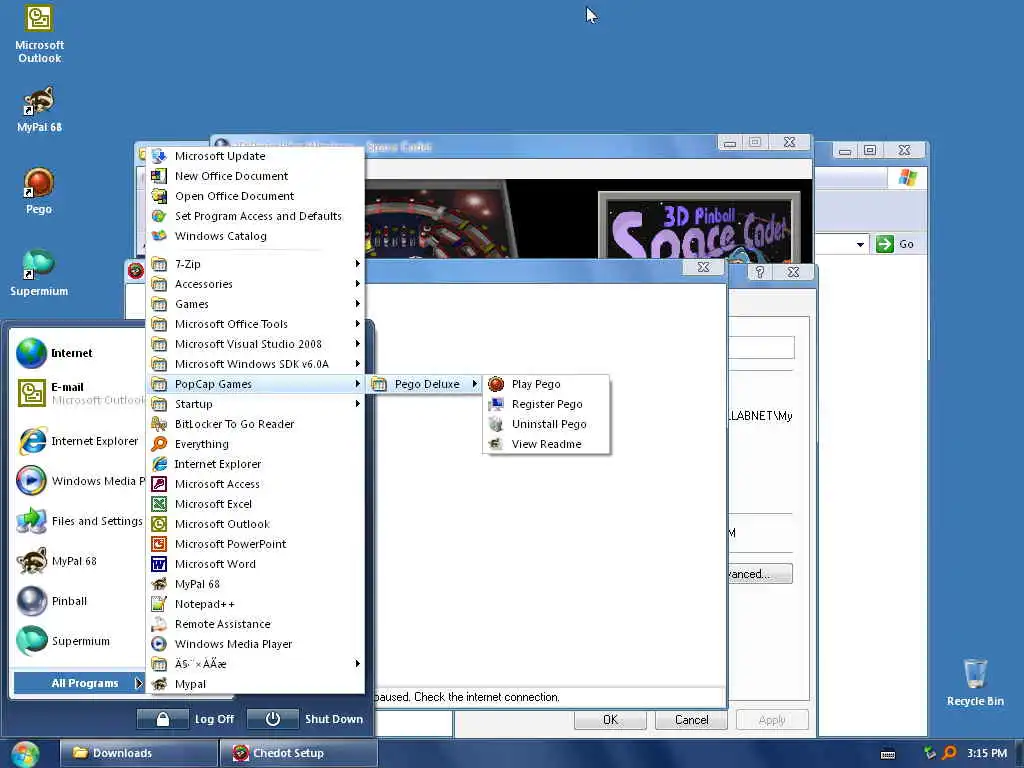Open Pego Deluxe submenu
Viewport: 1024px width, 768px height.
click(x=424, y=384)
